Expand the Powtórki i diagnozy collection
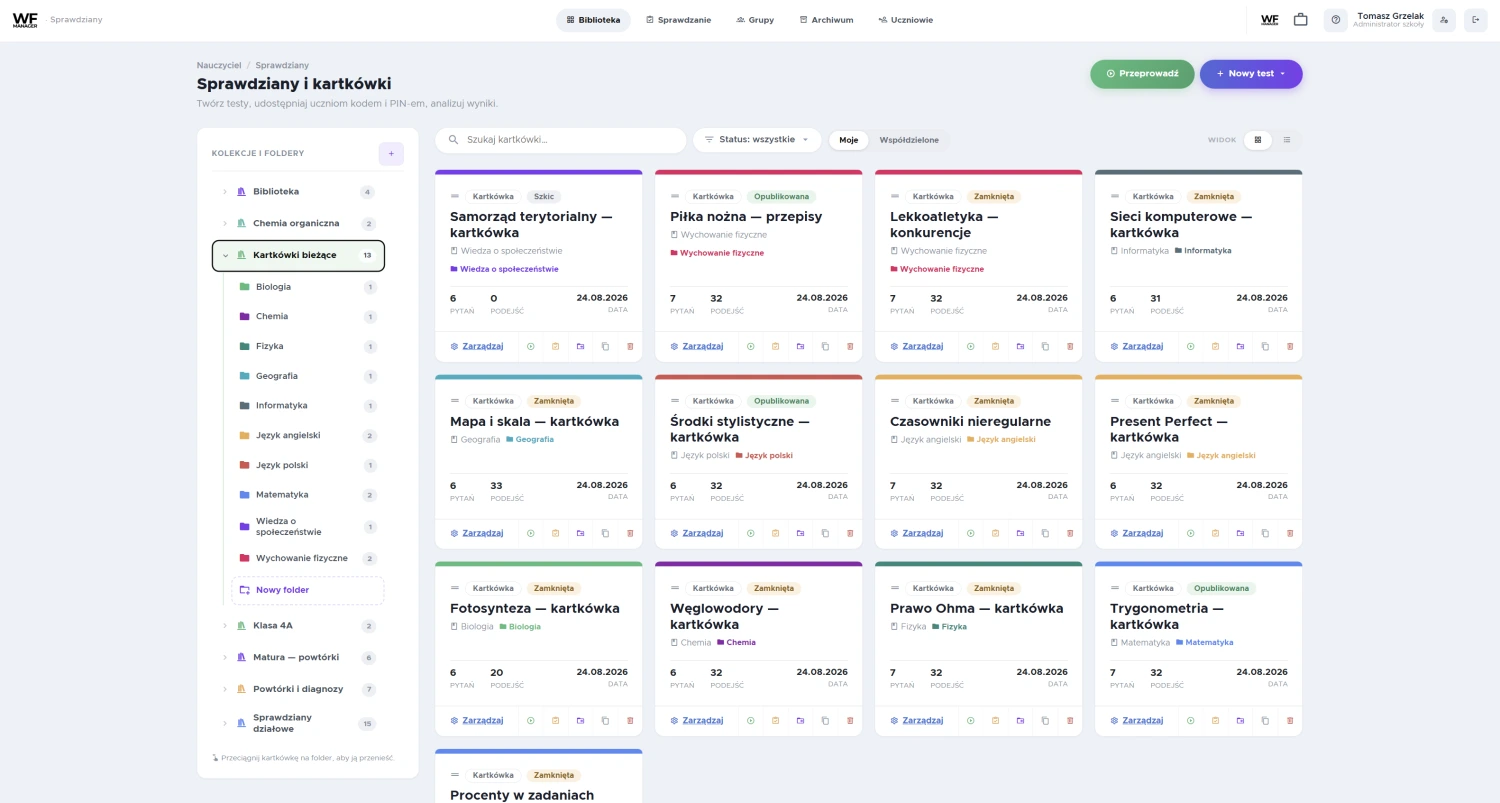This screenshot has width=1500, height=803. (x=225, y=690)
